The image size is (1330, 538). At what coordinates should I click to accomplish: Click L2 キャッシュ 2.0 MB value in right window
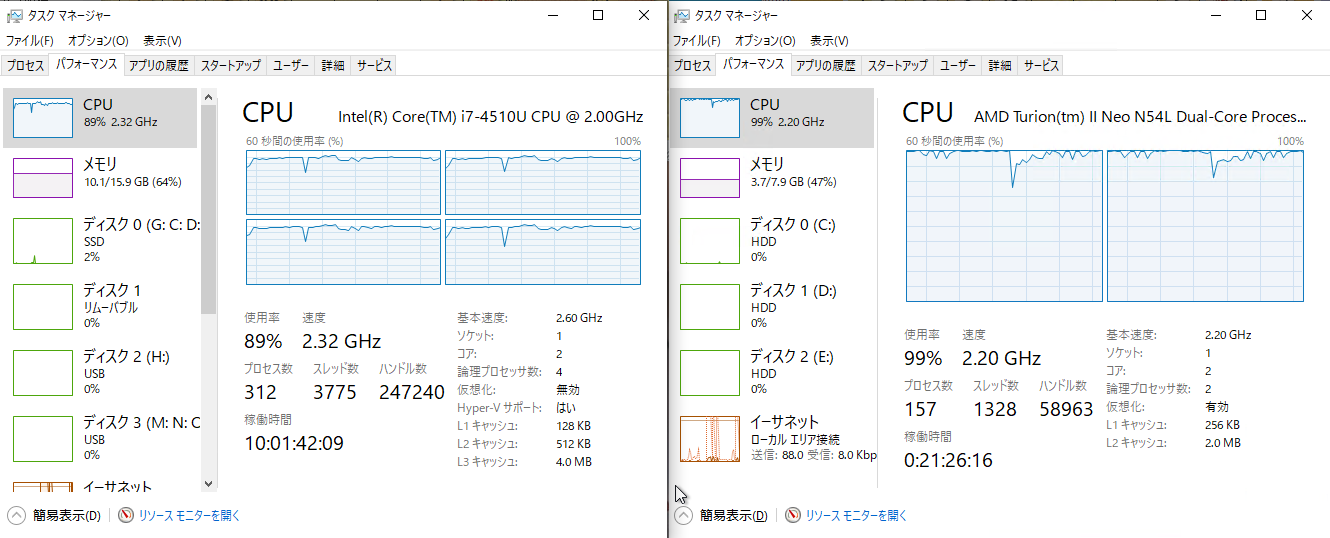[x=1222, y=443]
